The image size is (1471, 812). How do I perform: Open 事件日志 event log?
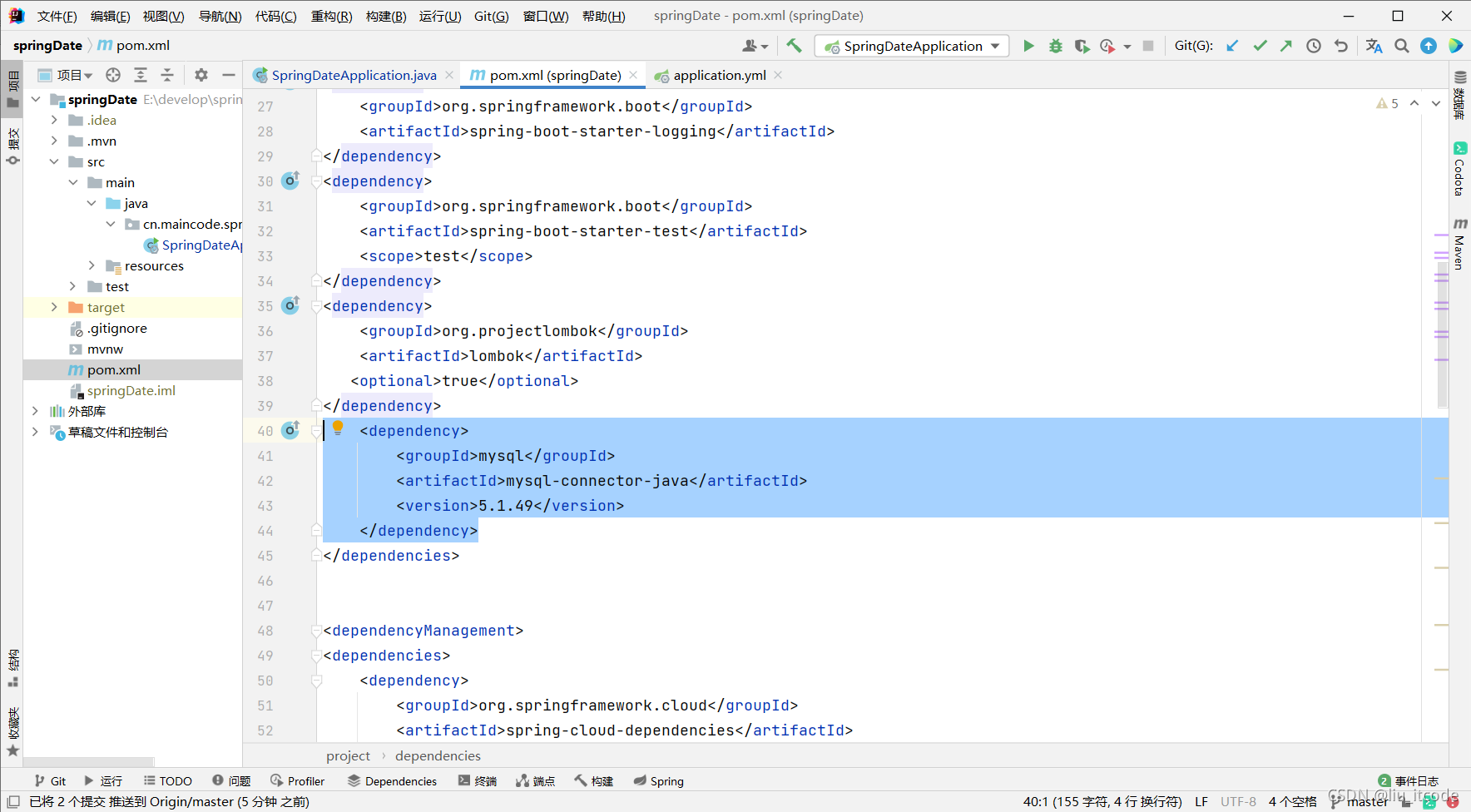pyautogui.click(x=1408, y=780)
